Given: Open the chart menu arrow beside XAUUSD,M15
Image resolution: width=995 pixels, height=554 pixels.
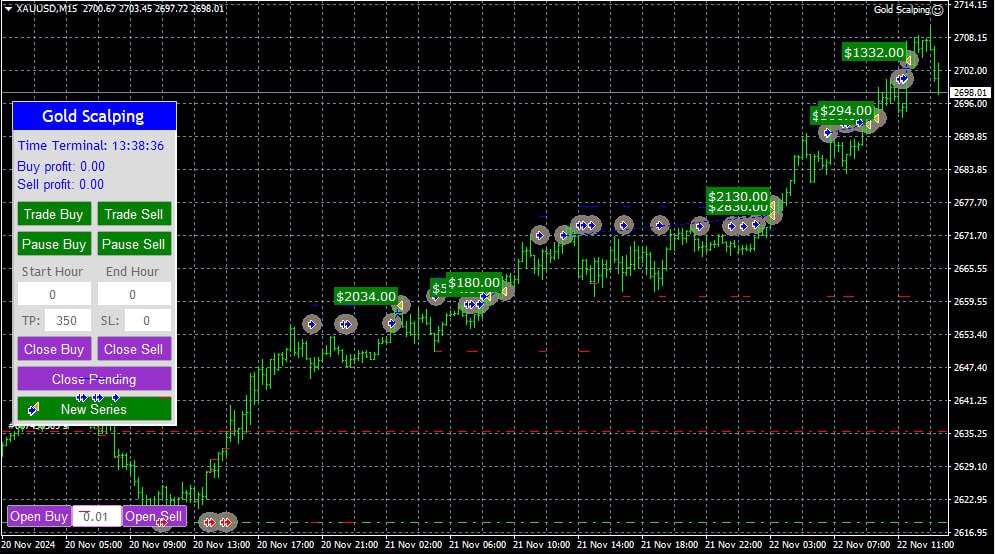Looking at the screenshot, I should [x=8, y=8].
